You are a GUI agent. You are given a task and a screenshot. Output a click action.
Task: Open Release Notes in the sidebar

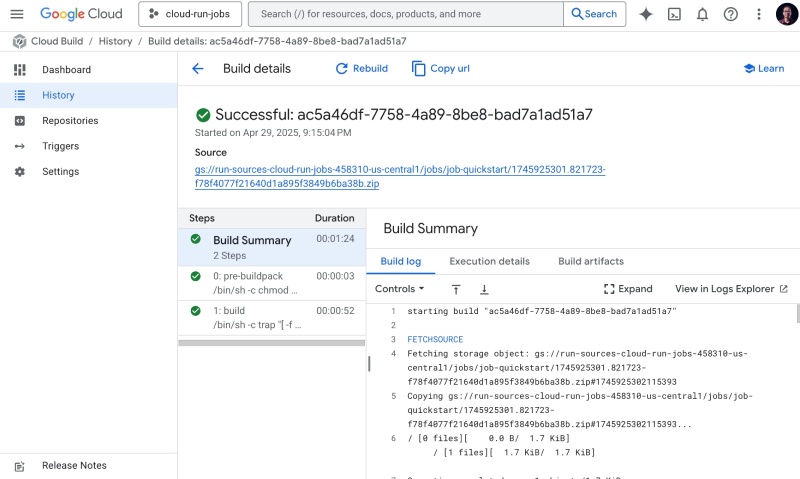click(89, 466)
